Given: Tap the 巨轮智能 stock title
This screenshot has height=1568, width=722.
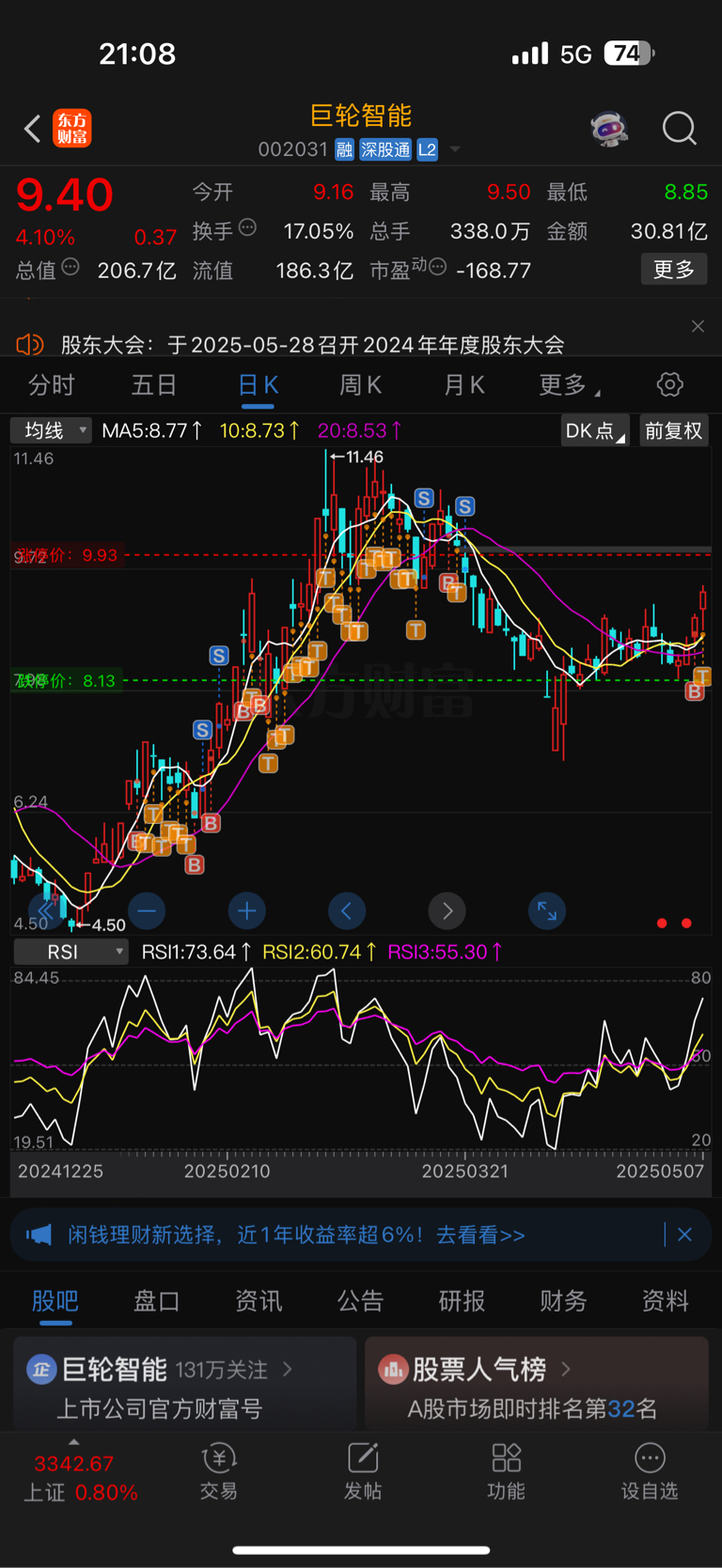Looking at the screenshot, I should (361, 115).
